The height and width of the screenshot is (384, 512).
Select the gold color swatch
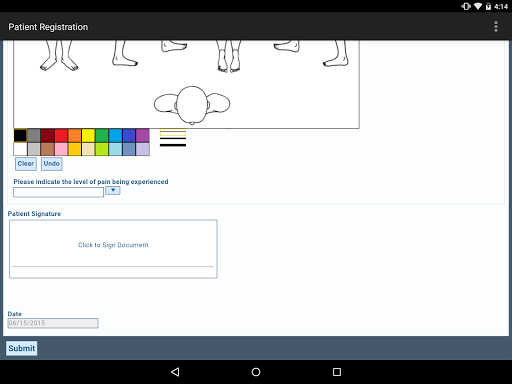75,149
